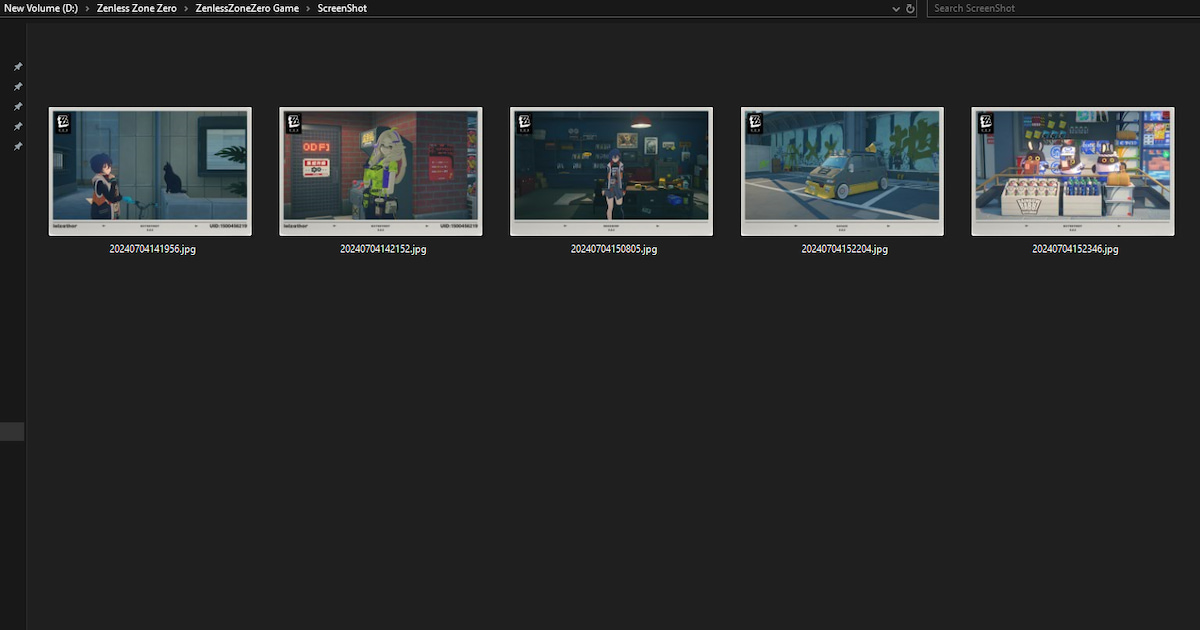Select screenshot 20240704141956.jpg
1200x630 pixels.
pyautogui.click(x=150, y=170)
